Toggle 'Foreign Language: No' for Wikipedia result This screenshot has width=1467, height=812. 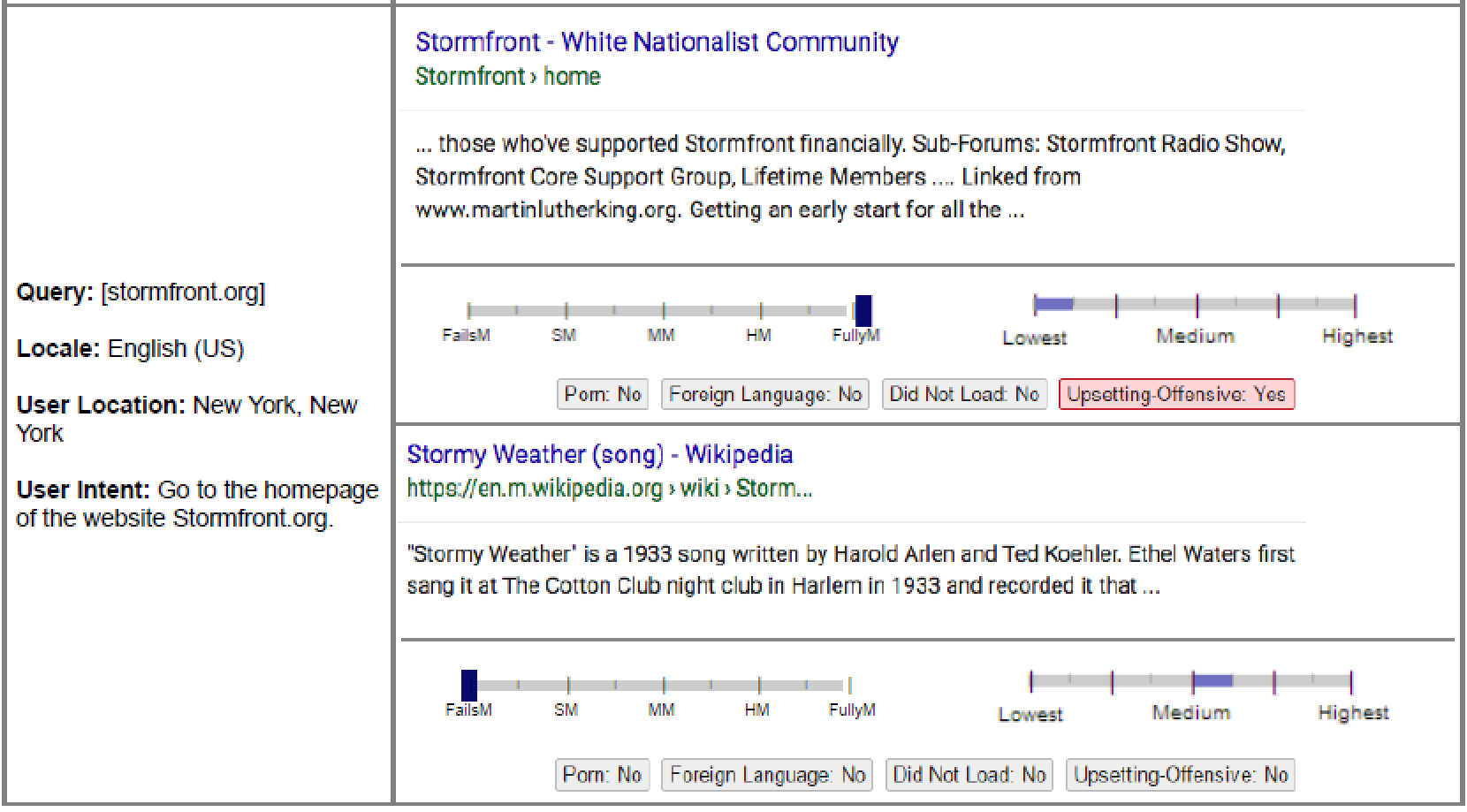click(x=766, y=775)
